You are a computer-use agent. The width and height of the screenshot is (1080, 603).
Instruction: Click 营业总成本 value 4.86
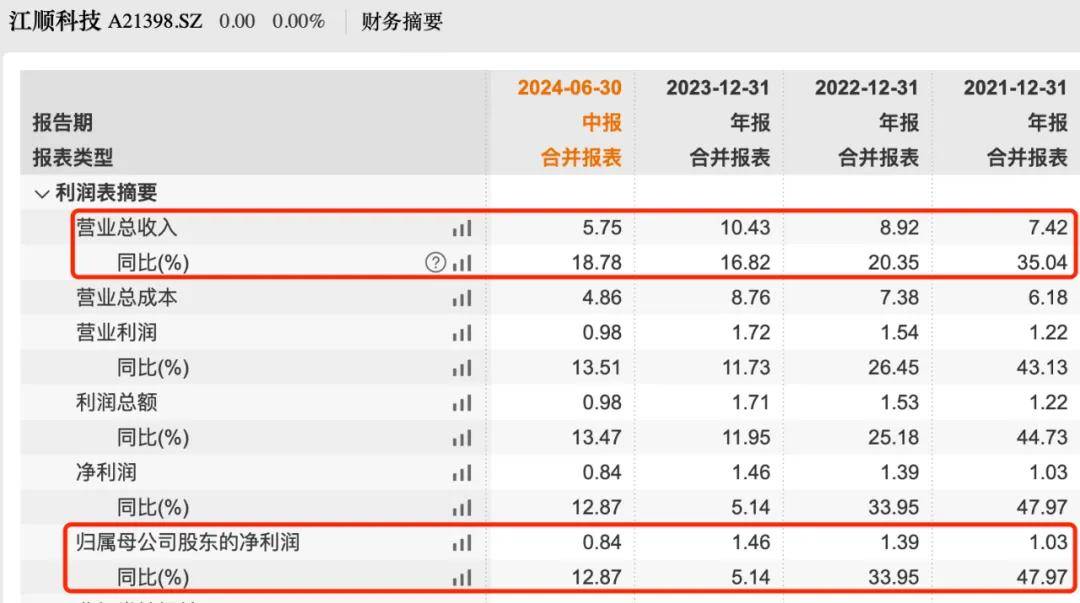point(602,298)
